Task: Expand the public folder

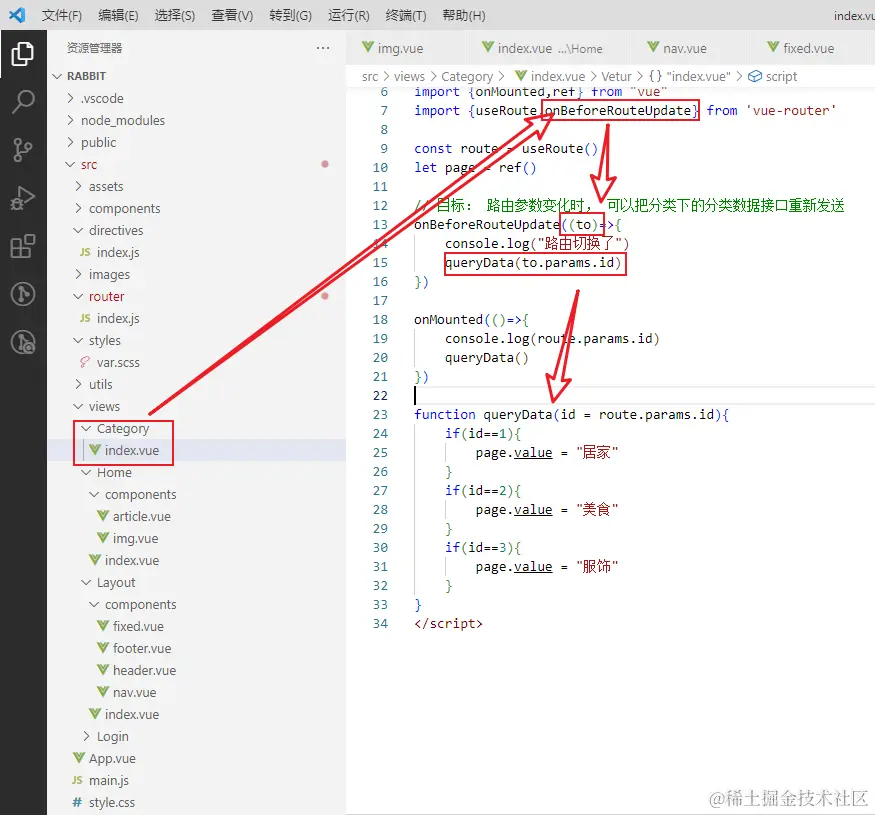Action: click(70, 142)
